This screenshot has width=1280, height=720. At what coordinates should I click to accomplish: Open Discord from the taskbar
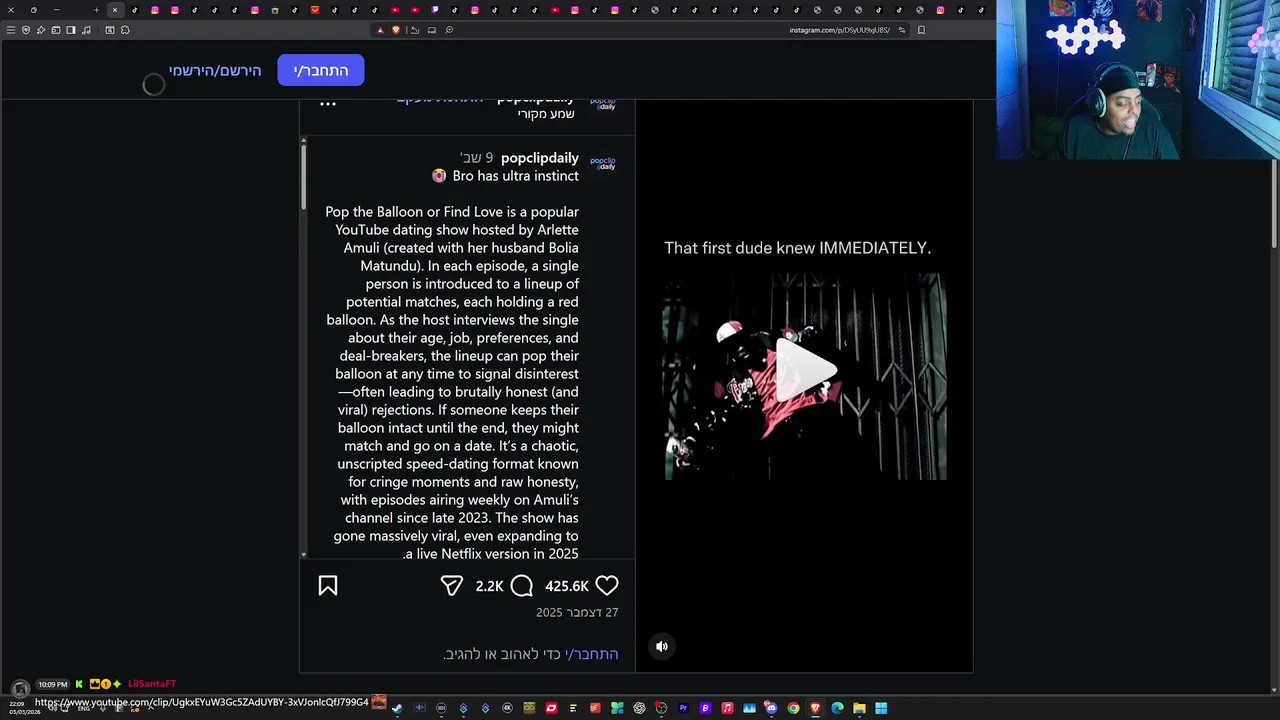click(x=771, y=708)
